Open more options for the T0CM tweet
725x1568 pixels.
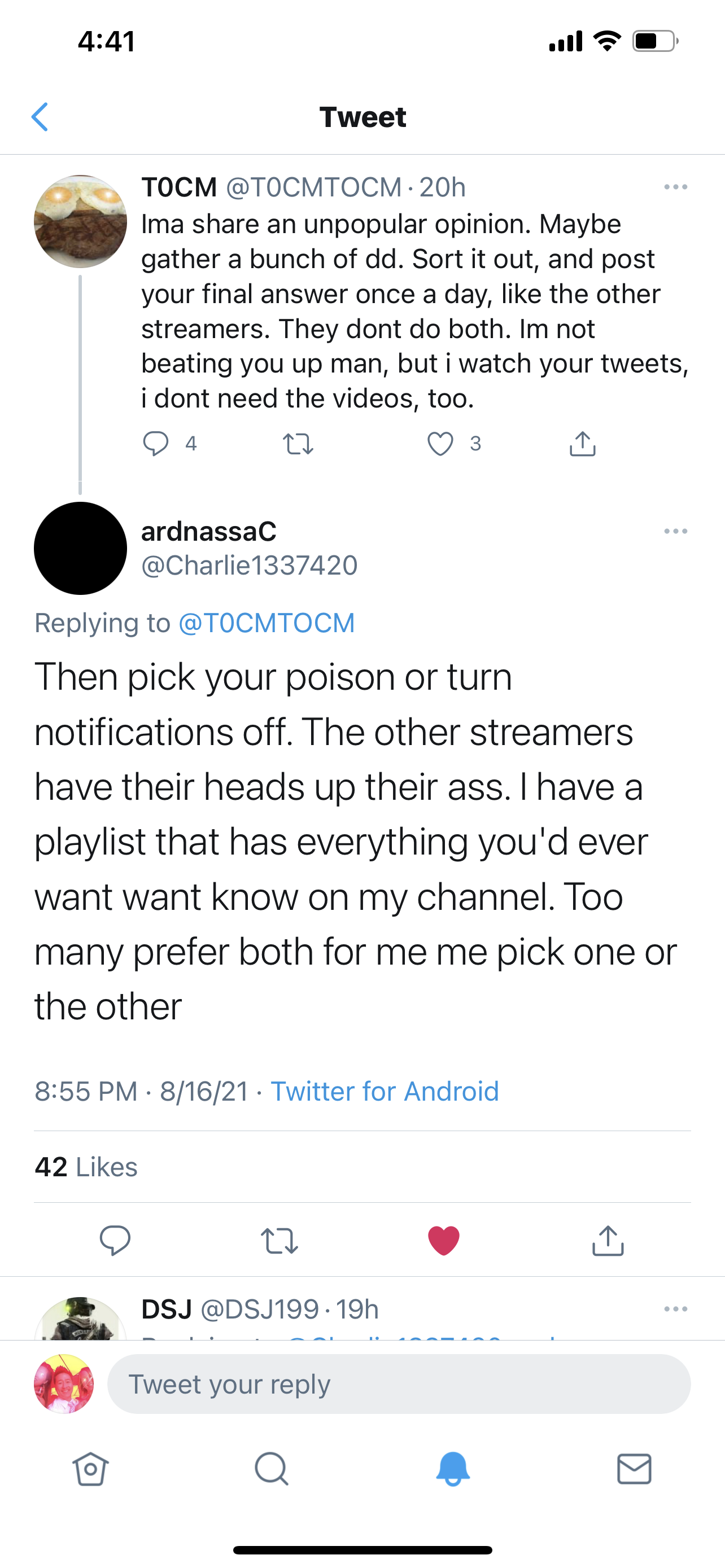(676, 187)
